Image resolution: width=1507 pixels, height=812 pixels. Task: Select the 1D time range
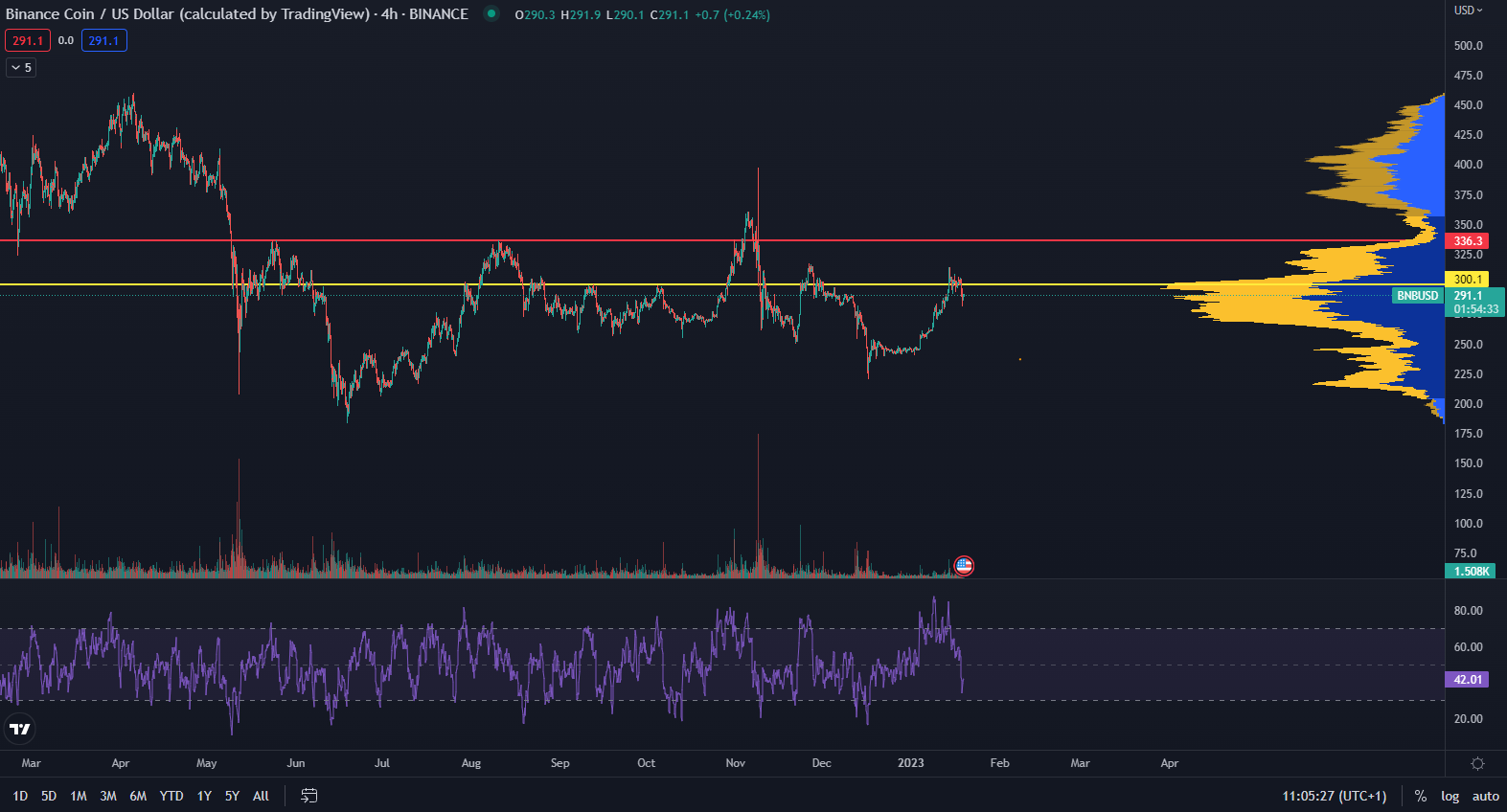click(20, 796)
